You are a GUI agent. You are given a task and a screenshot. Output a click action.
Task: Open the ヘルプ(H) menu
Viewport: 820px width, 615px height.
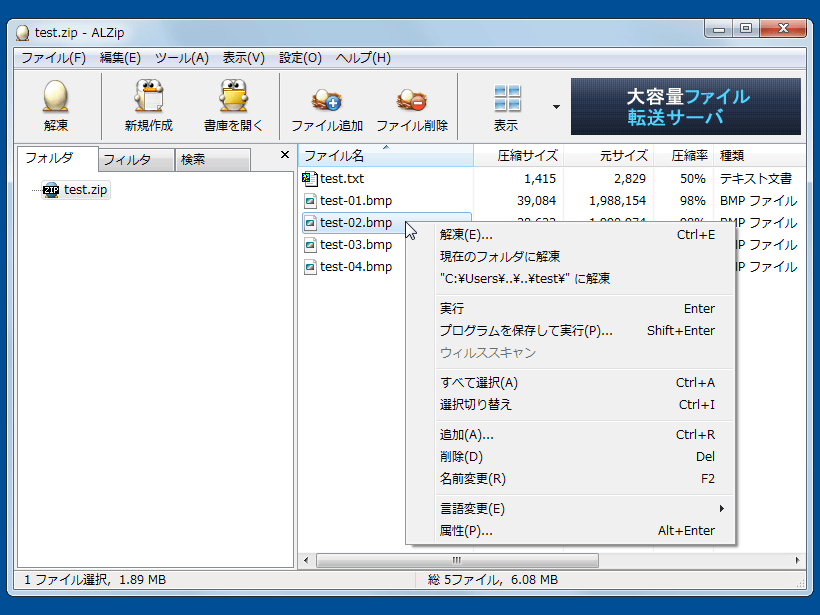(x=363, y=58)
